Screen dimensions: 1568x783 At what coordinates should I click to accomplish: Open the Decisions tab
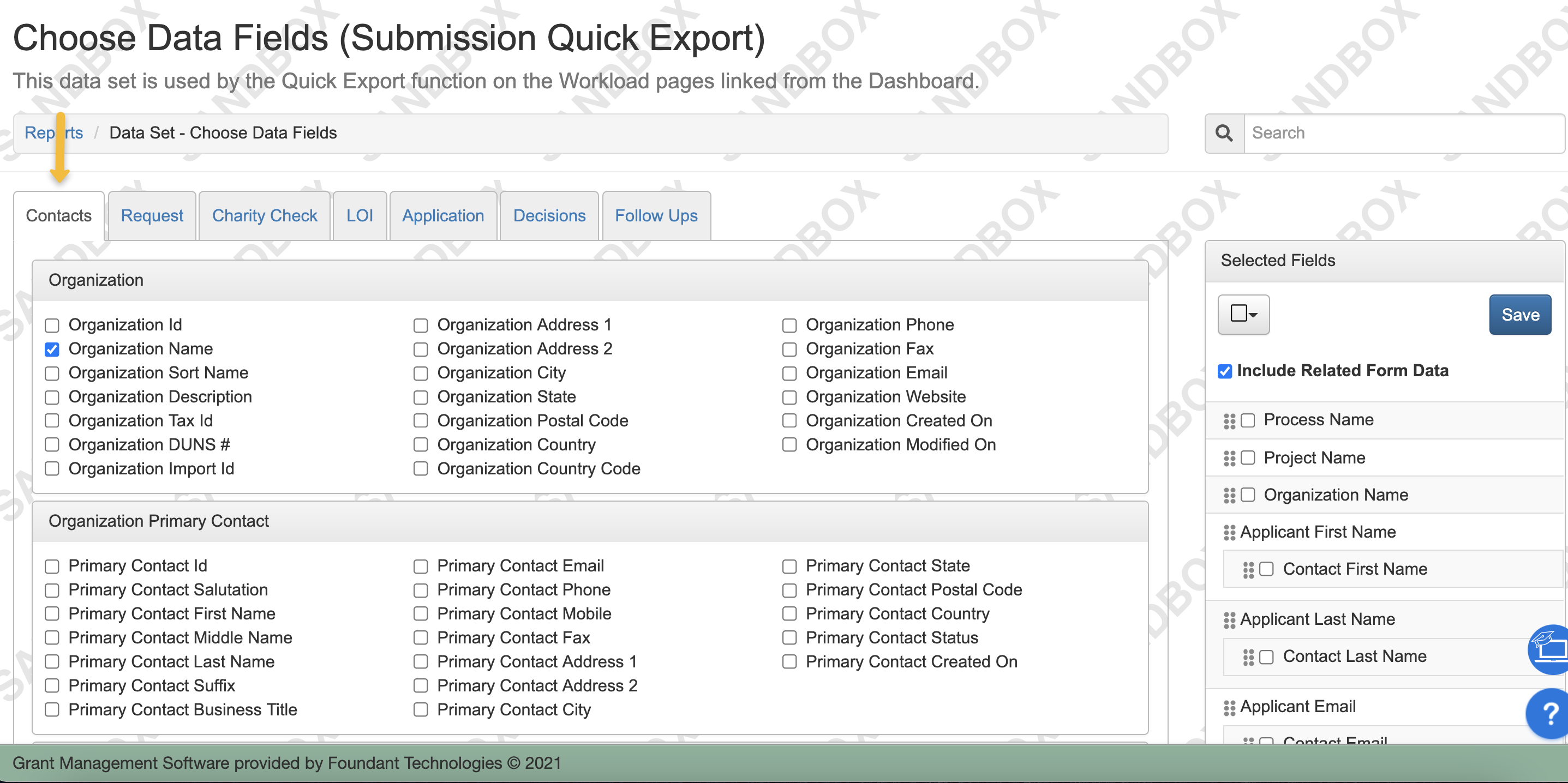(549, 216)
